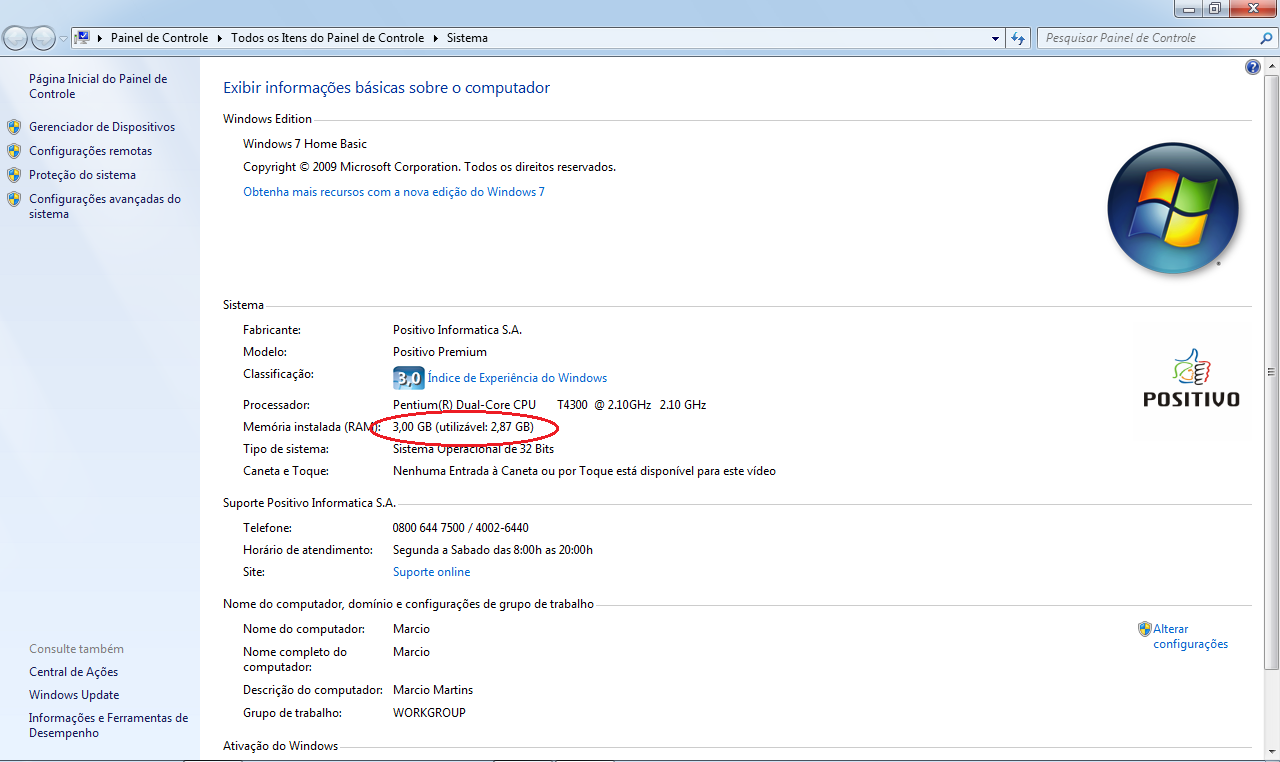This screenshot has width=1280, height=762.
Task: Expand the arrow before Painel de Controle
Action: coord(101,38)
